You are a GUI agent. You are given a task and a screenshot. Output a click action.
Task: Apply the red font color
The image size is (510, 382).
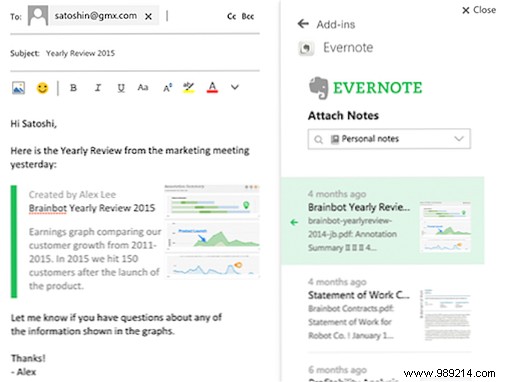pos(212,87)
